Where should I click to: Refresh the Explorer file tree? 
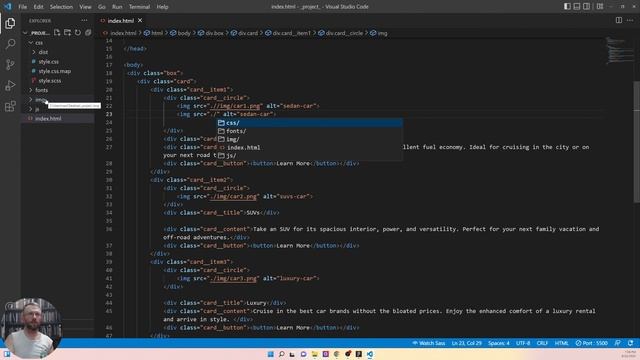pyautogui.click(x=78, y=33)
